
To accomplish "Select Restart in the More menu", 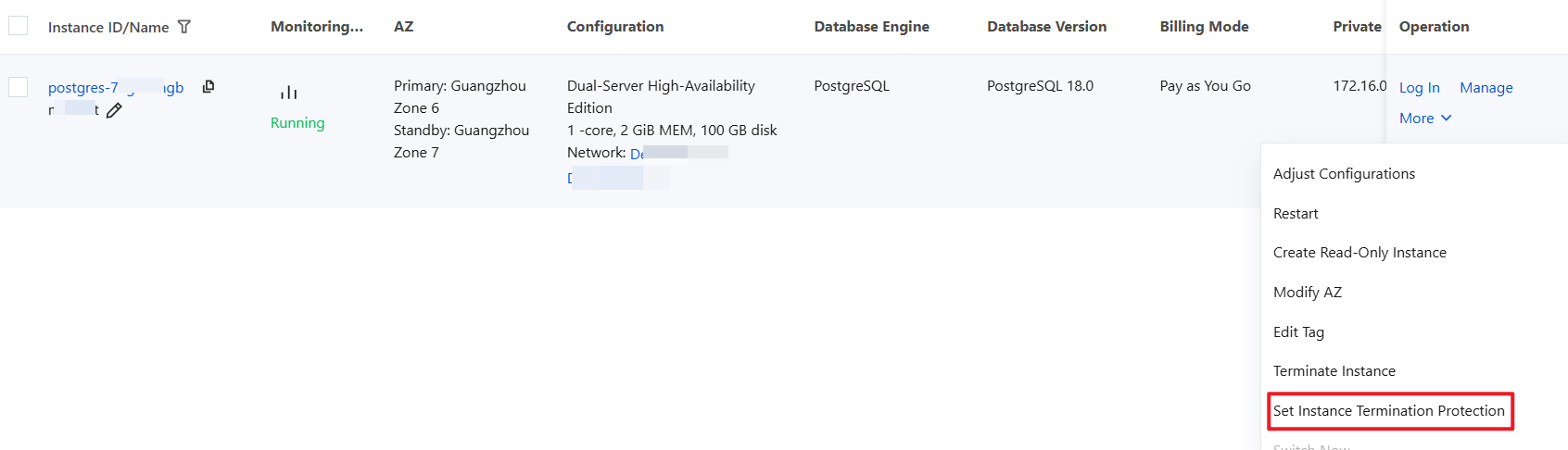I will 1296,214.
